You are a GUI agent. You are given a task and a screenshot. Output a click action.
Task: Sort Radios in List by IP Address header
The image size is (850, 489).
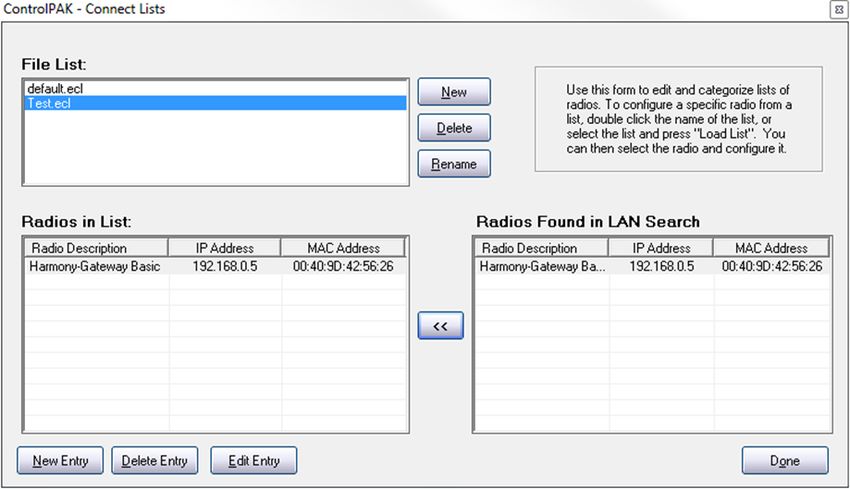(x=224, y=248)
